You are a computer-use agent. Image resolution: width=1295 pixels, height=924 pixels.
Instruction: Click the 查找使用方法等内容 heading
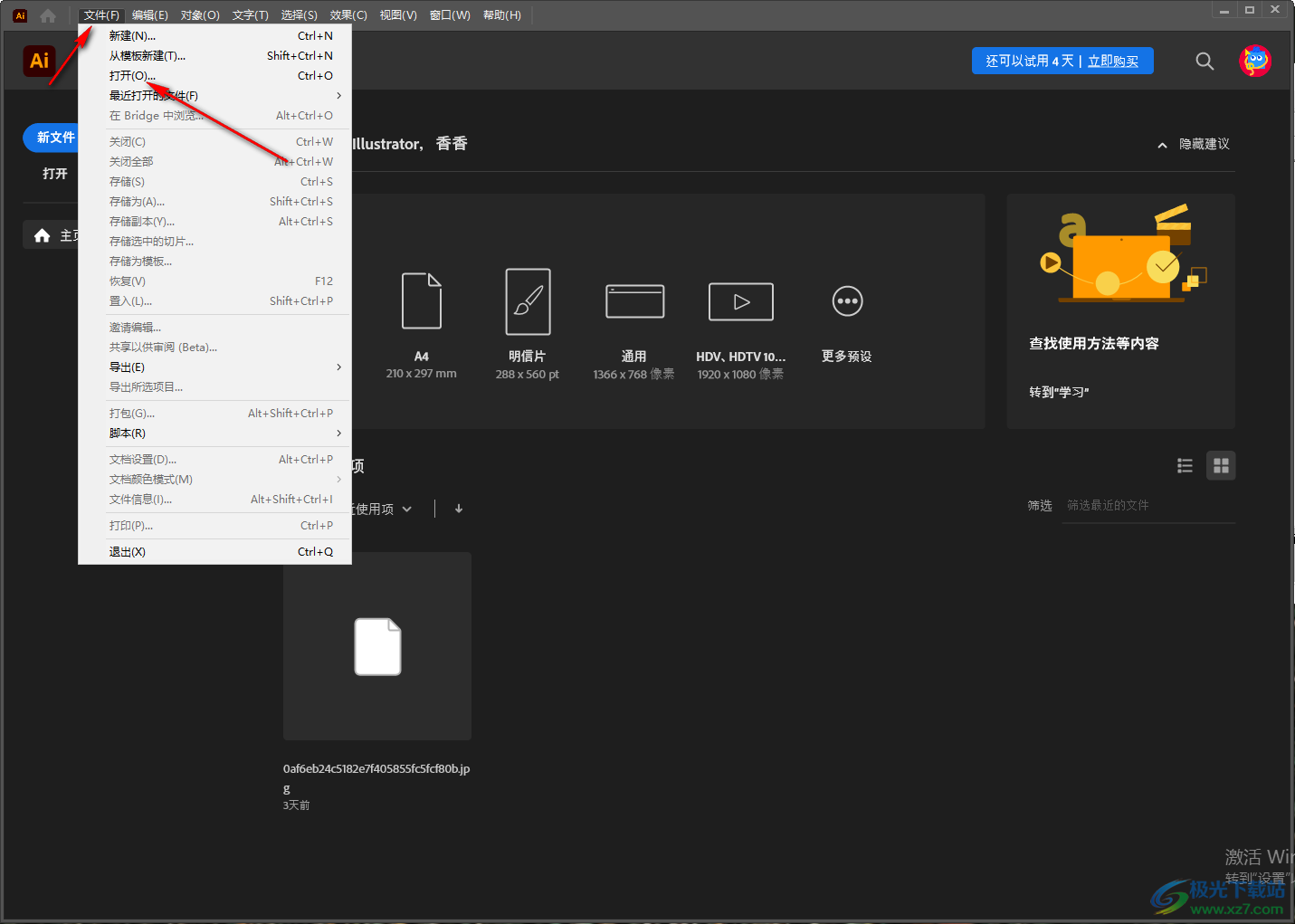point(1094,344)
